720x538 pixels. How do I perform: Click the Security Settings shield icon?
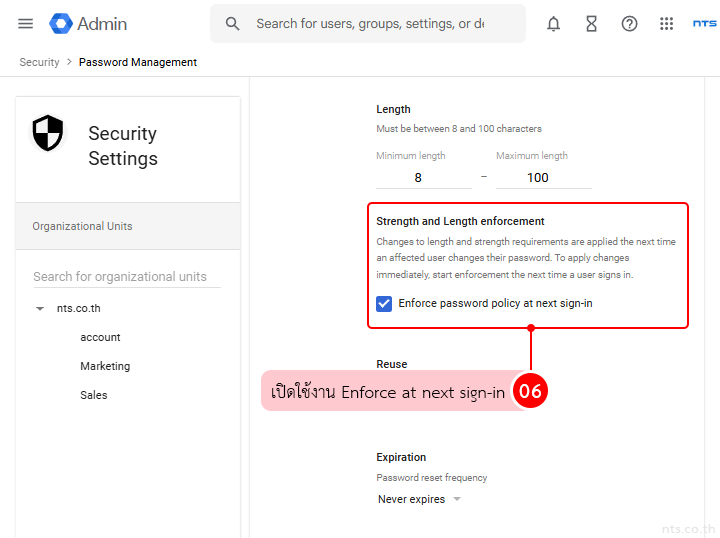point(48,133)
